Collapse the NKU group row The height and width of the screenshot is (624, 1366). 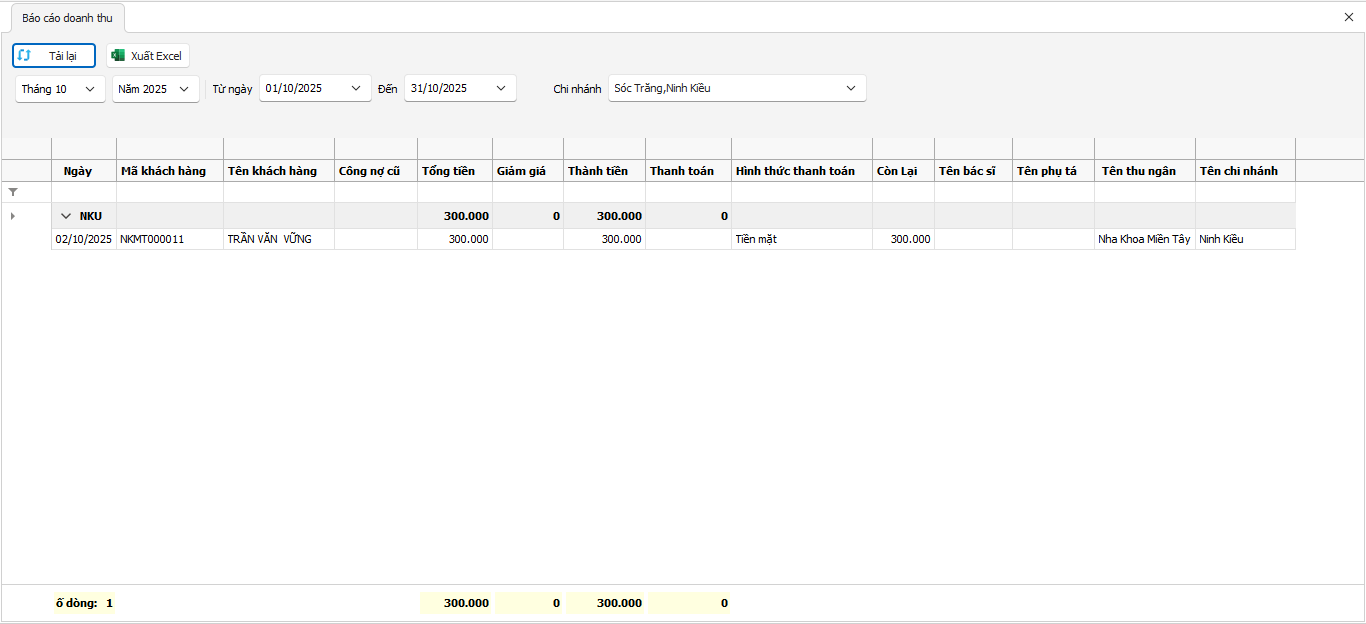[66, 216]
